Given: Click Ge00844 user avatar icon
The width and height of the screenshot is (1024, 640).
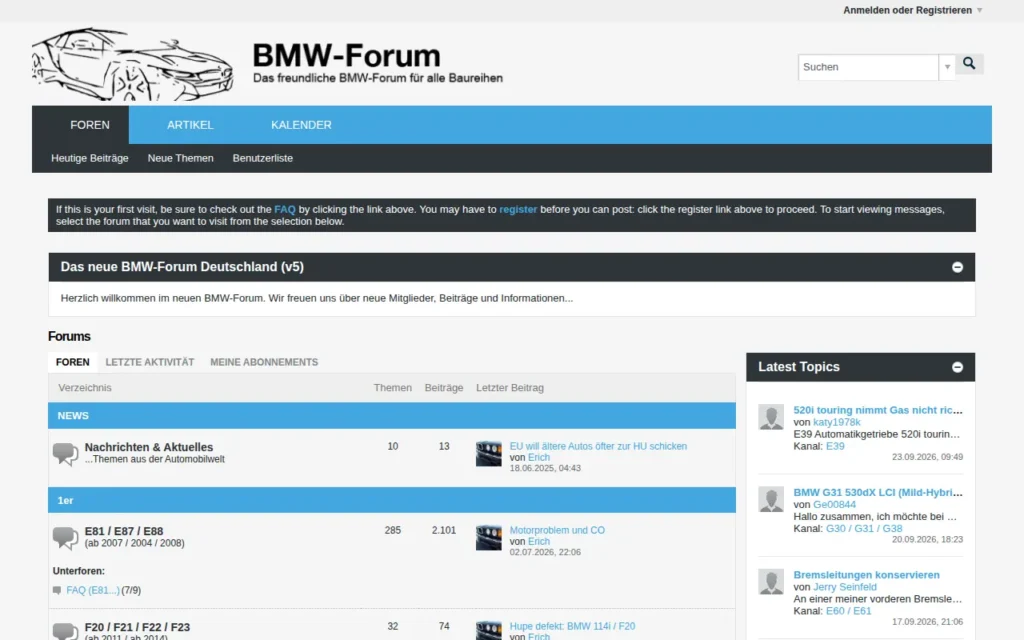Looking at the screenshot, I should click(771, 499).
